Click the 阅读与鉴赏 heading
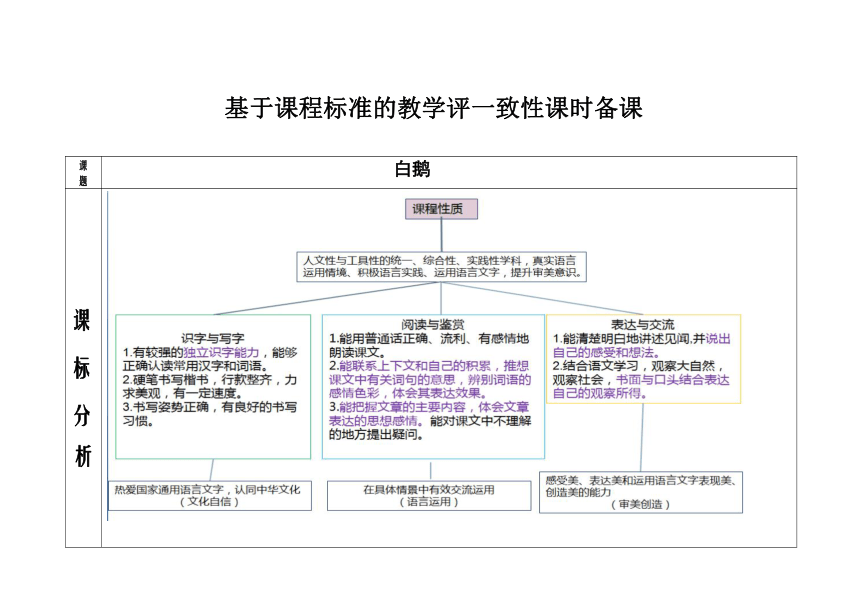This screenshot has width=860, height=608. 433,325
